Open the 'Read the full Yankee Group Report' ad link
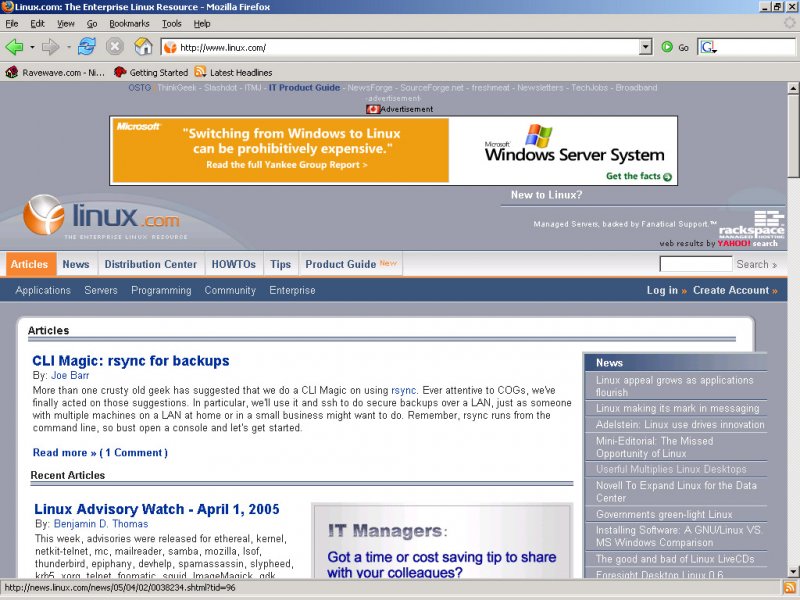800x600 pixels. coord(287,165)
